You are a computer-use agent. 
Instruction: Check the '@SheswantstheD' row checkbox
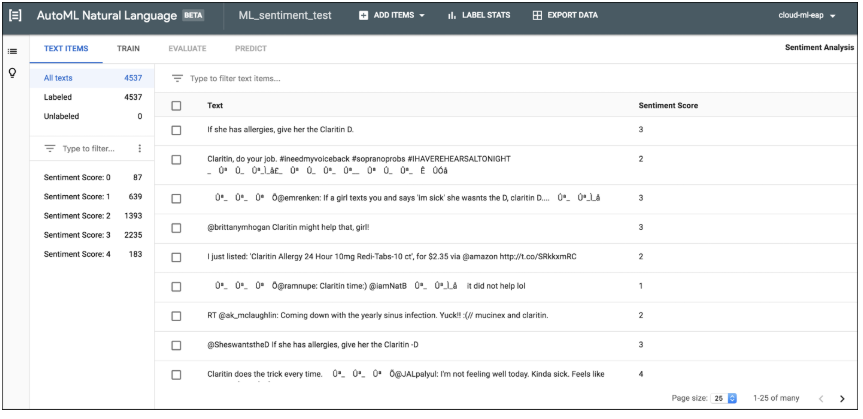(176, 345)
